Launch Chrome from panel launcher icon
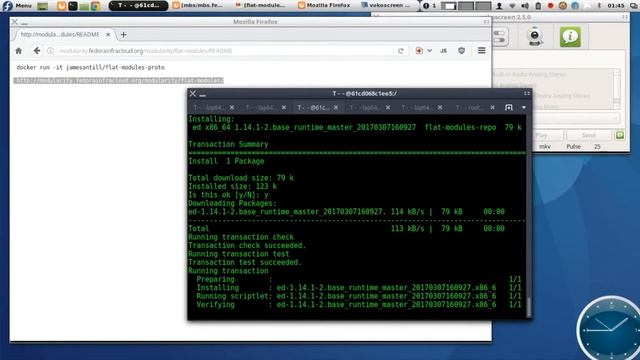Screen dimensions: 640x360 pyautogui.click(x=96, y=6)
